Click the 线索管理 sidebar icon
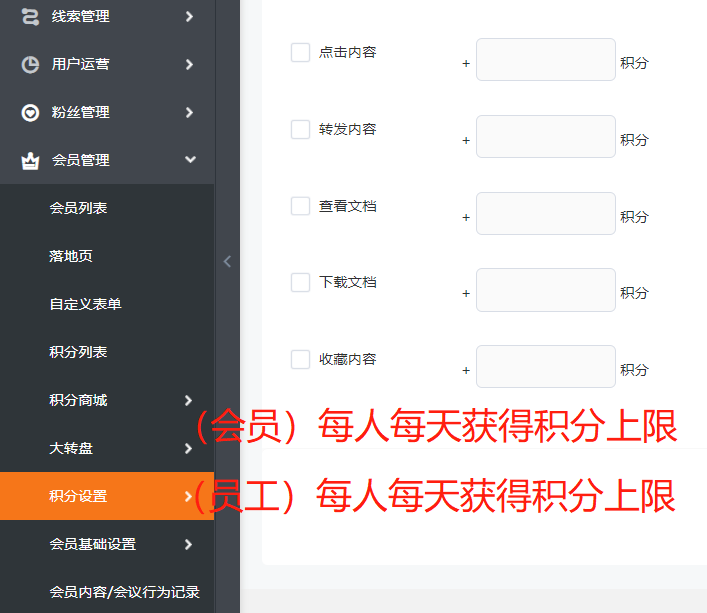Screen dimensions: 707x613 pyautogui.click(x=30, y=16)
